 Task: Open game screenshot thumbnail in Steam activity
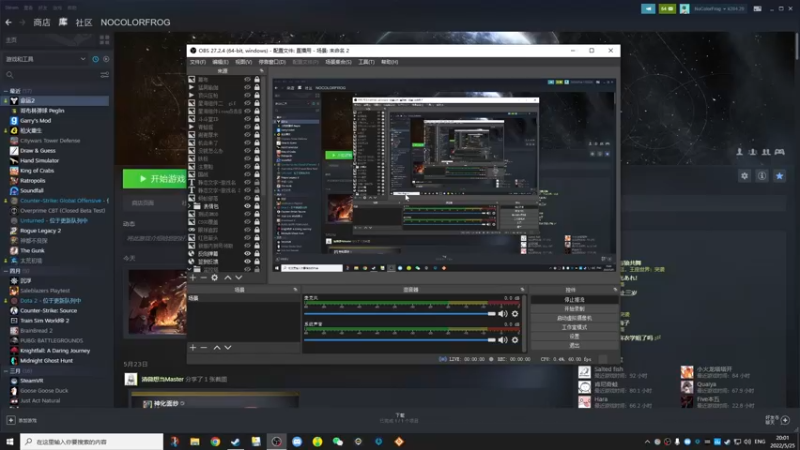pos(157,302)
